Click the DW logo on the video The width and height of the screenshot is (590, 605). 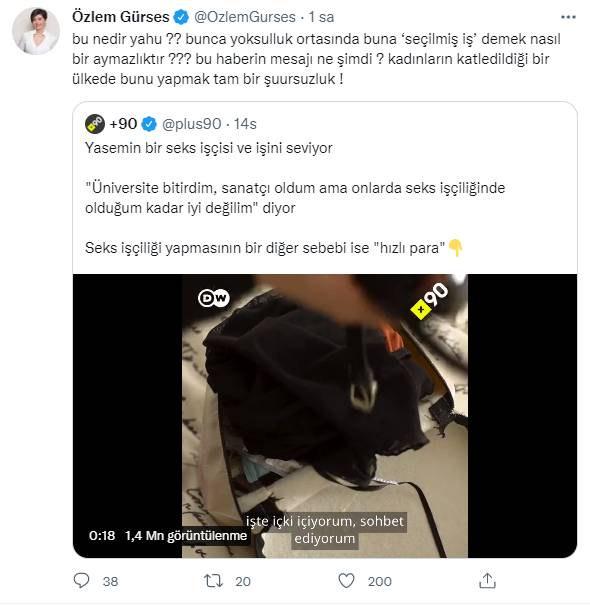[214, 298]
